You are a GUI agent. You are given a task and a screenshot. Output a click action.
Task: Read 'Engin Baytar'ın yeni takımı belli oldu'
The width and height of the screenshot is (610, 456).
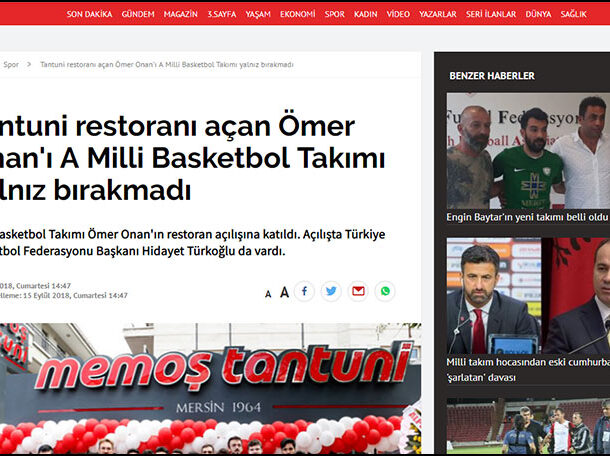(x=527, y=216)
